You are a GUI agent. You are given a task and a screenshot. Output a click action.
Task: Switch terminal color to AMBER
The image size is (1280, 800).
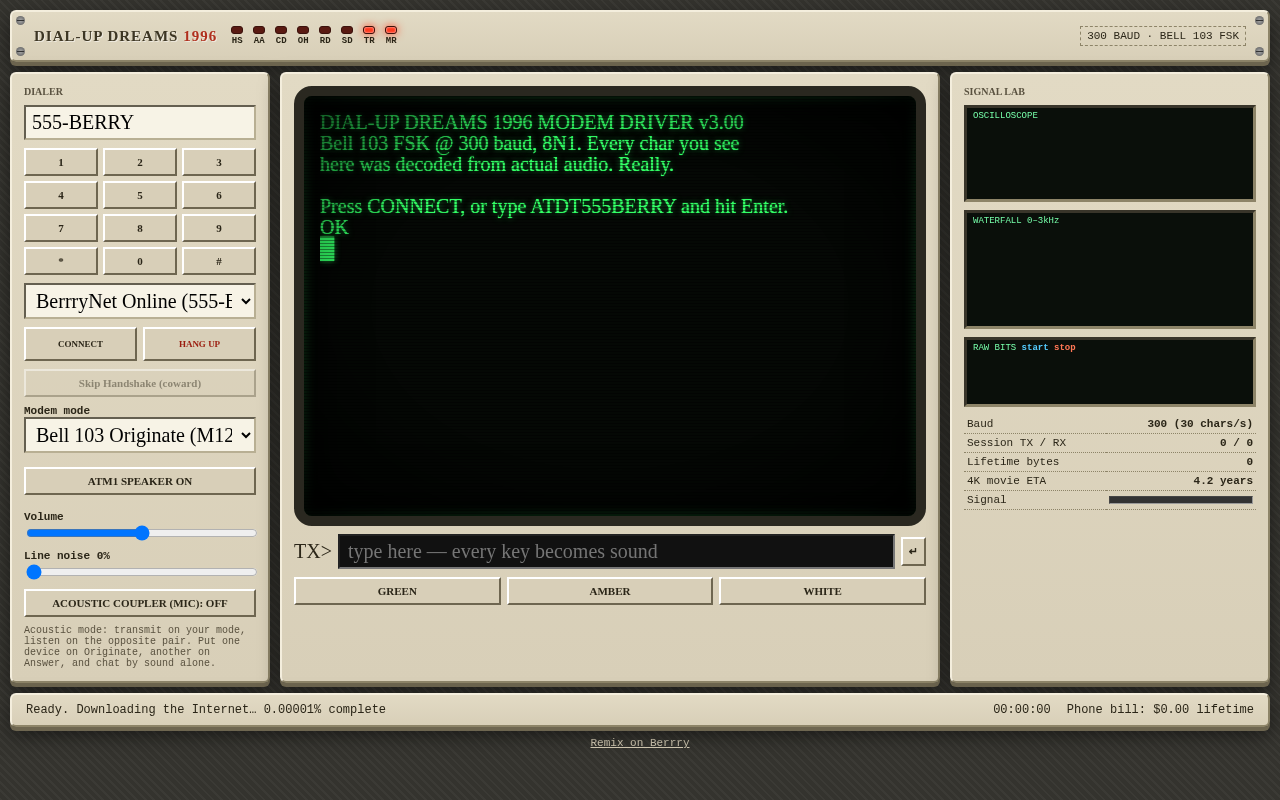610,591
